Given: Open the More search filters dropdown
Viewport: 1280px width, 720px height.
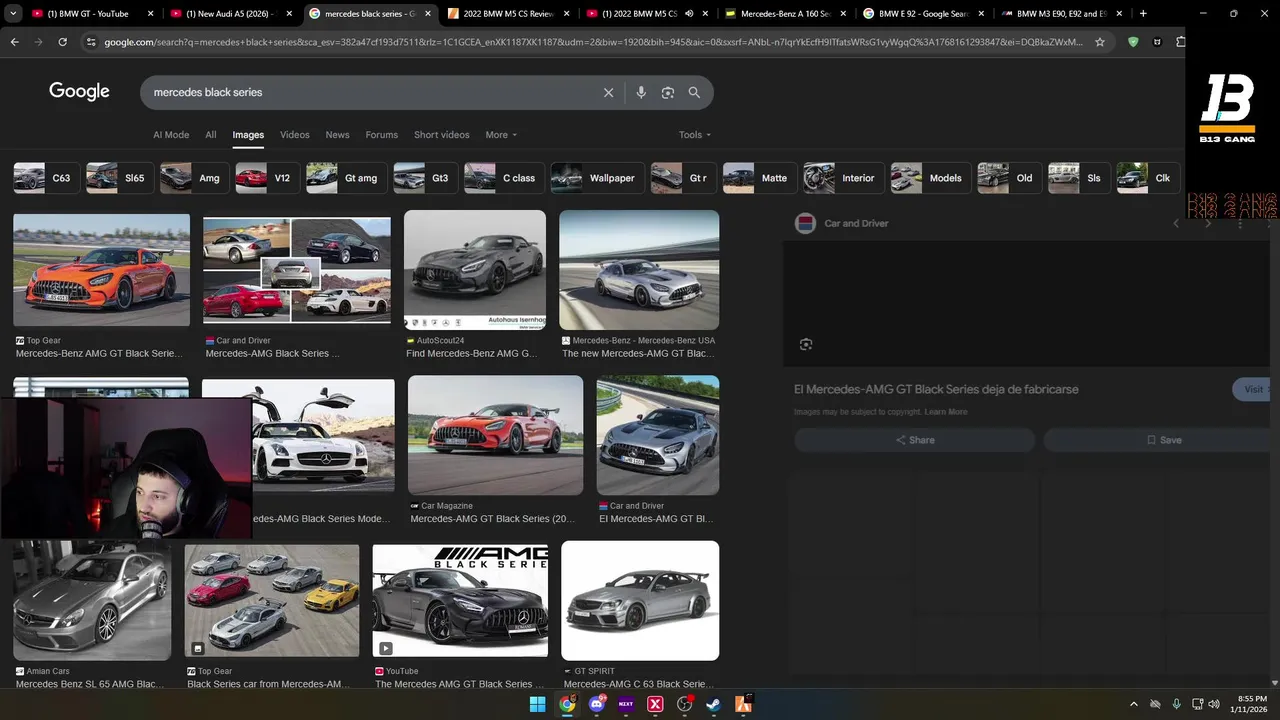Looking at the screenshot, I should (x=501, y=135).
